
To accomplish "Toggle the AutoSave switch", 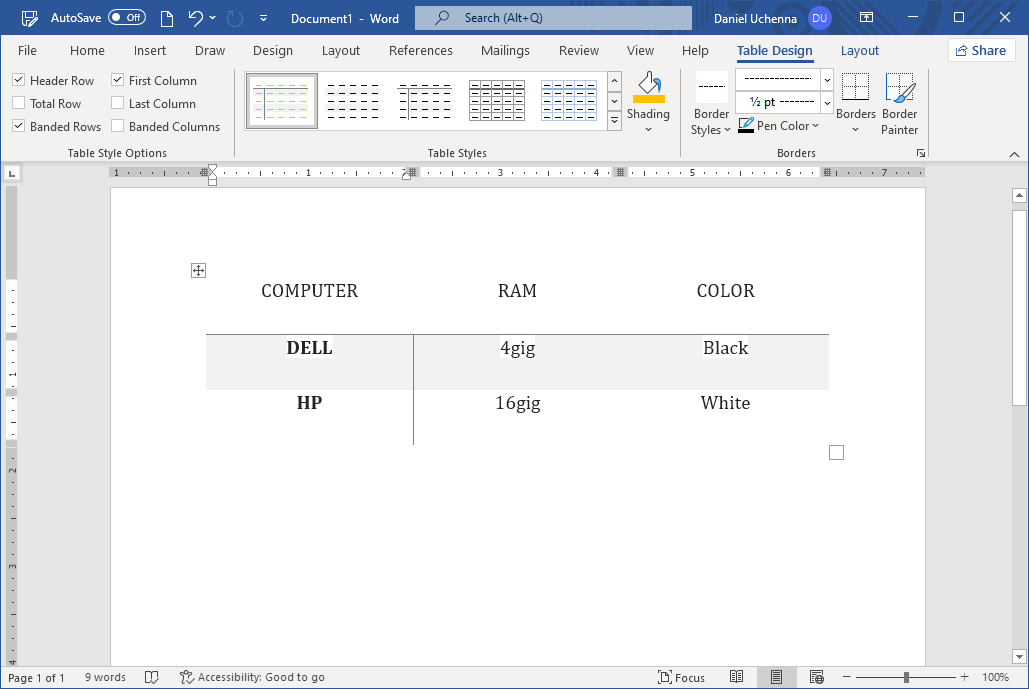I will pyautogui.click(x=126, y=18).
